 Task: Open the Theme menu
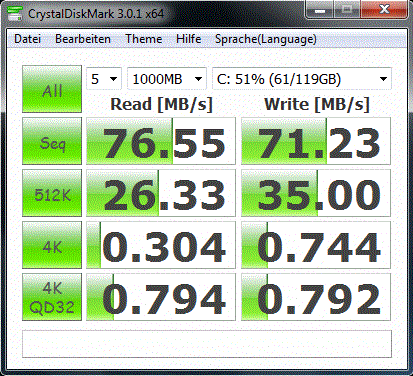144,39
